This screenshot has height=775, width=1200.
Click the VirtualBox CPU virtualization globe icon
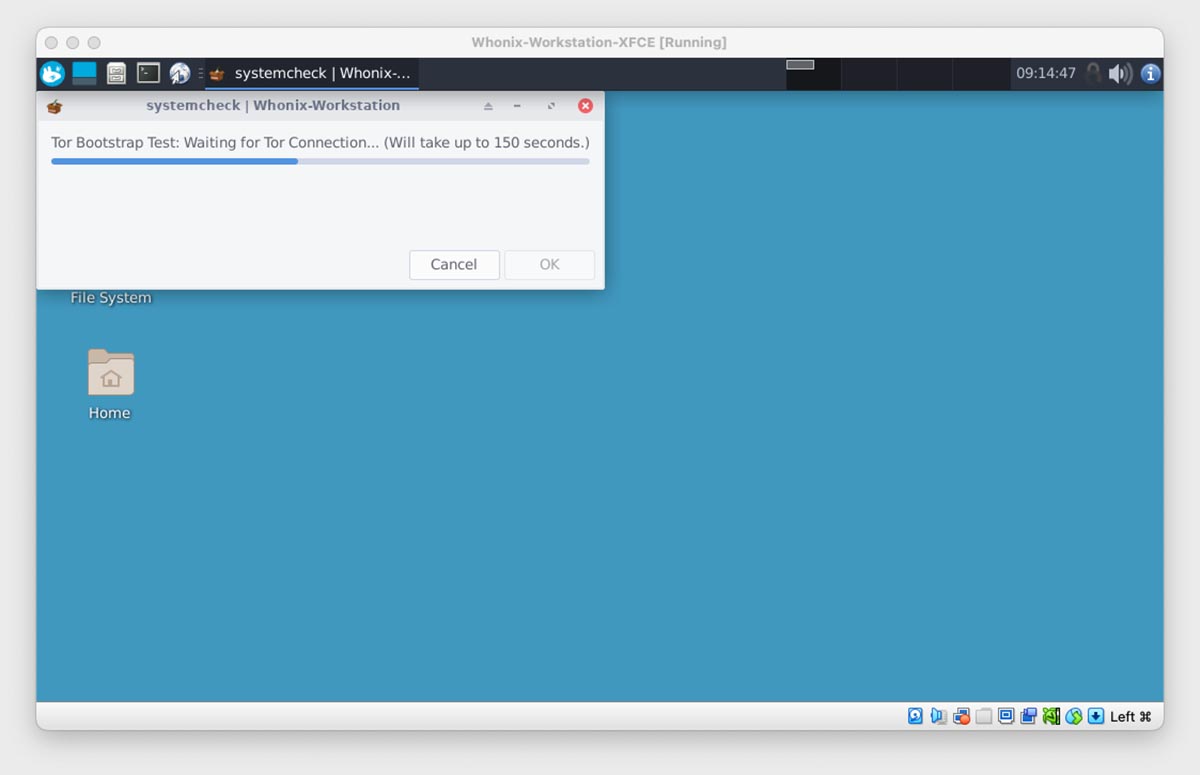click(1074, 716)
